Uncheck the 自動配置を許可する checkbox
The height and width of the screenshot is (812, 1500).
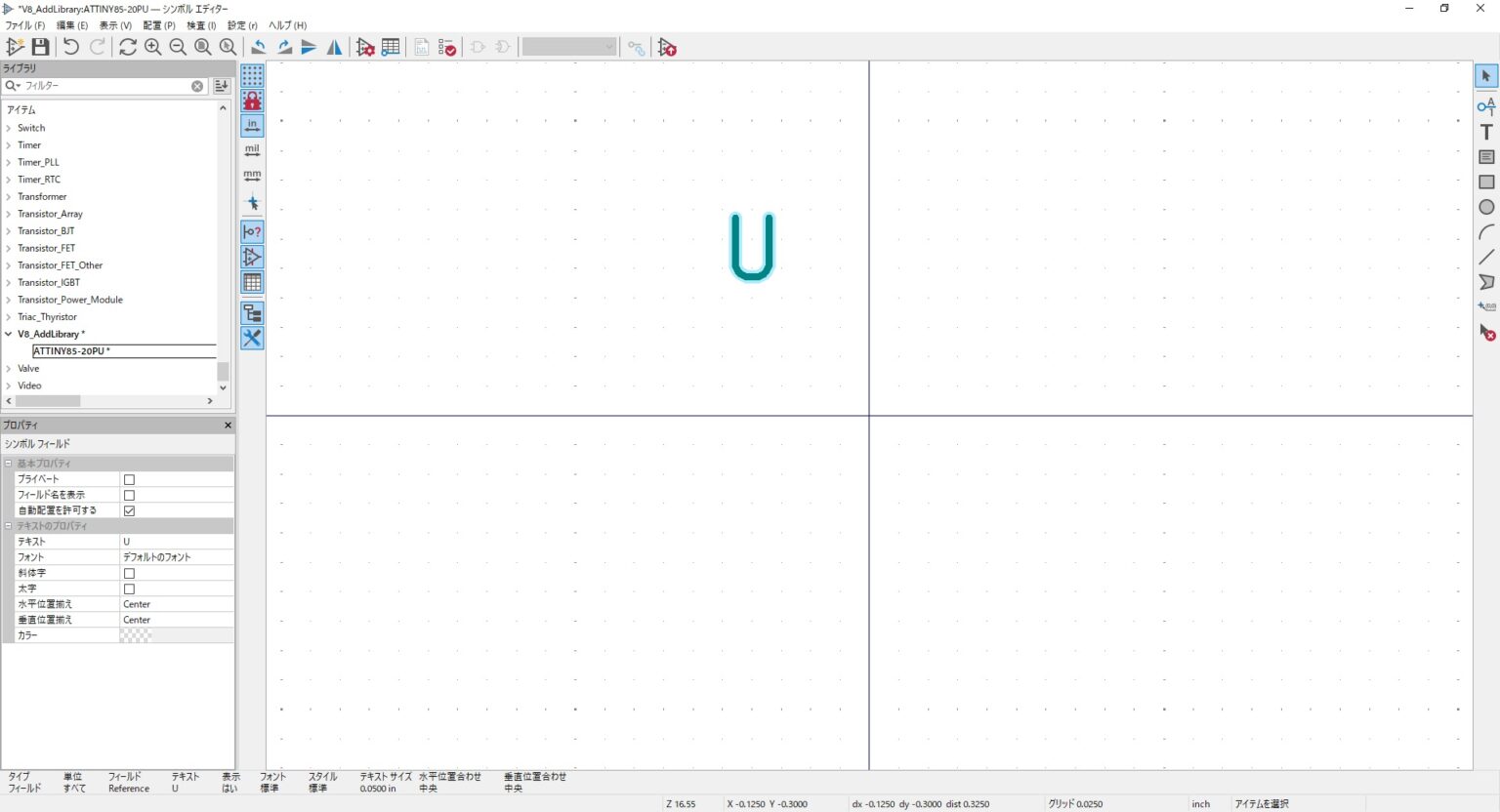tap(129, 510)
